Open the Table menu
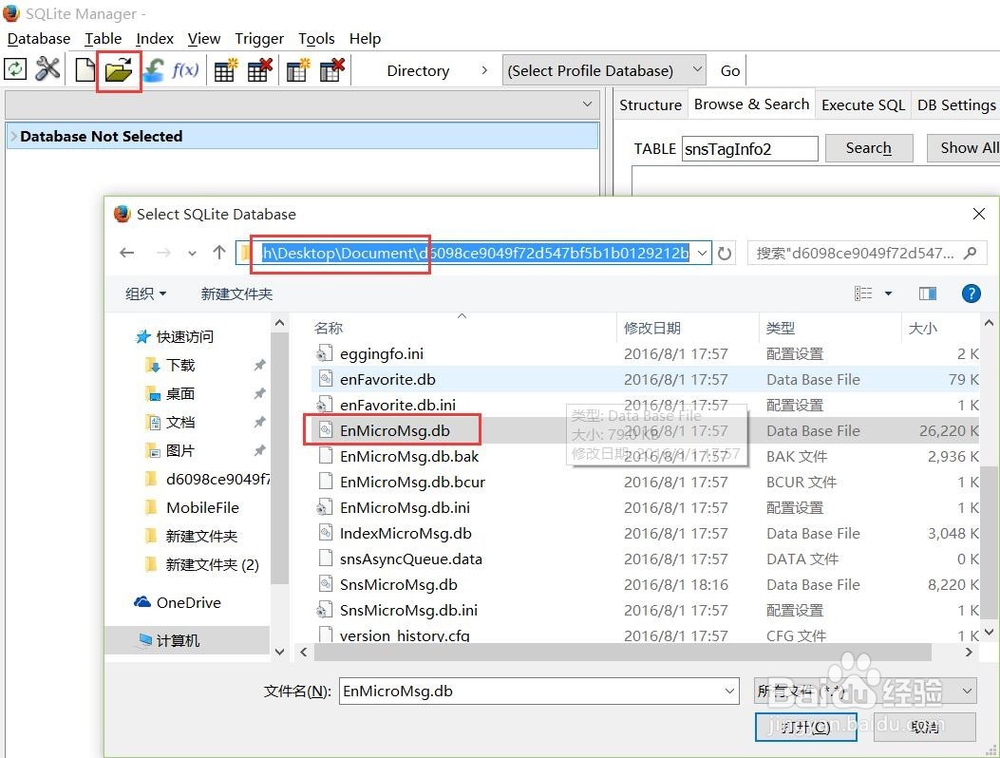The height and width of the screenshot is (758, 1000). (x=103, y=39)
